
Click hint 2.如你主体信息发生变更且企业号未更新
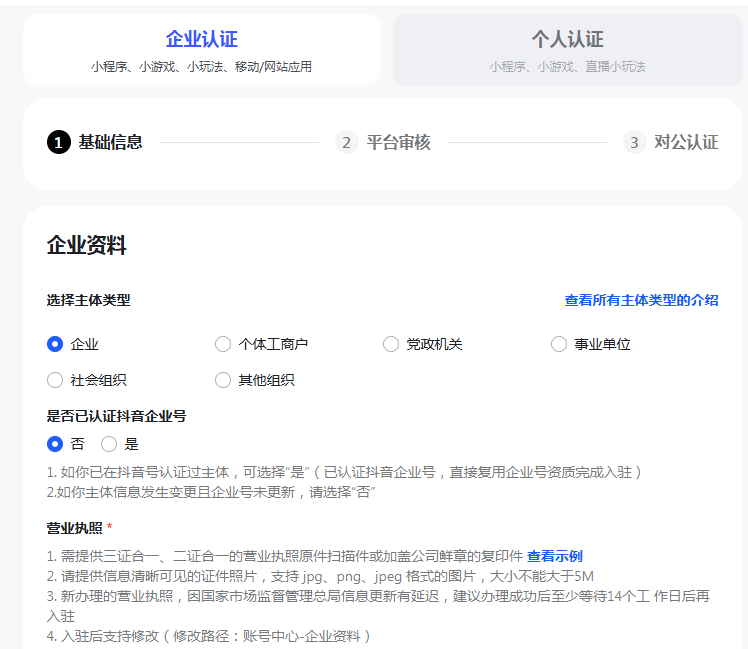(211, 492)
